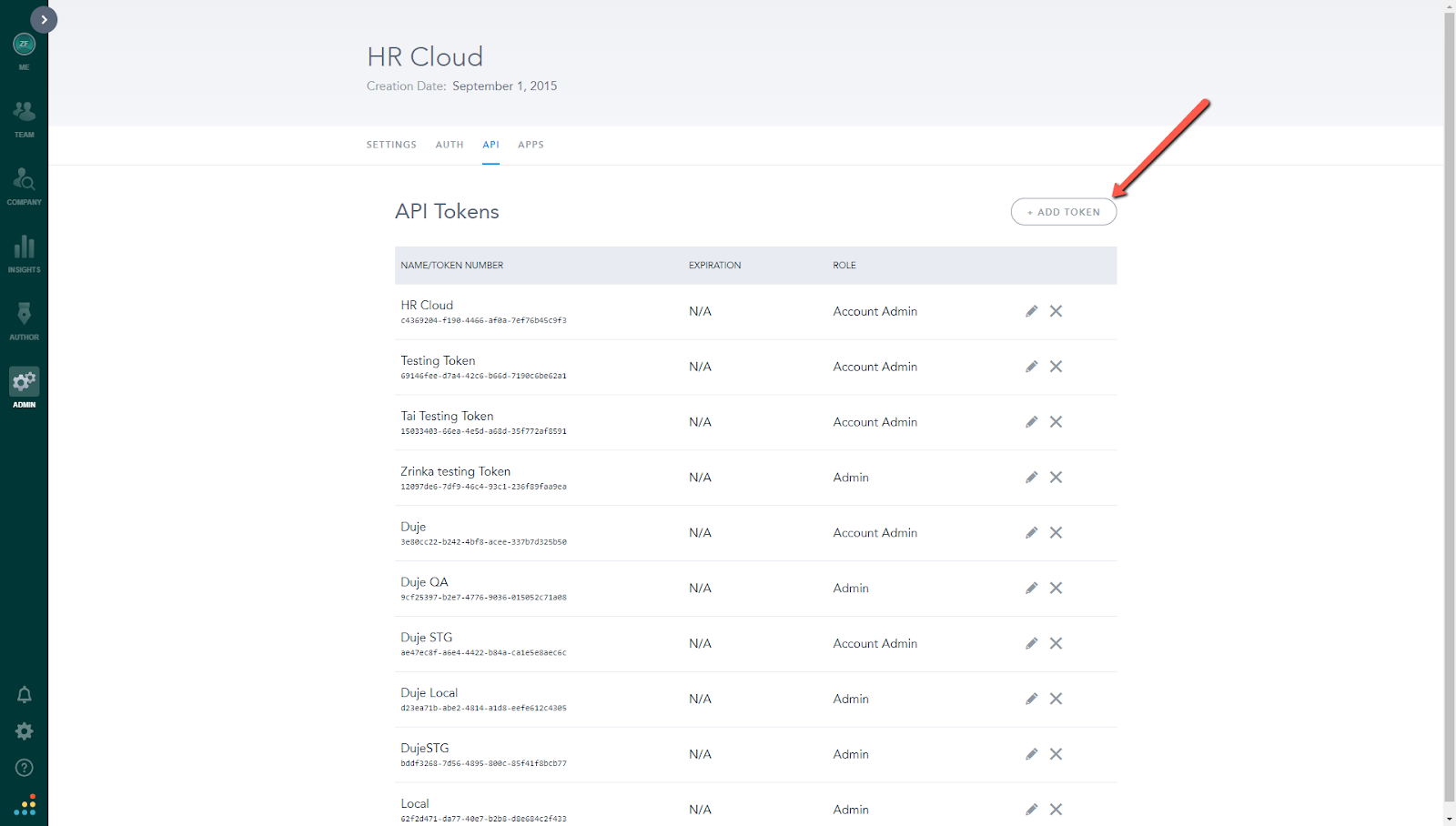The width and height of the screenshot is (1456, 826).
Task: Click the Account Admin role for Duje STG
Action: [x=875, y=644]
